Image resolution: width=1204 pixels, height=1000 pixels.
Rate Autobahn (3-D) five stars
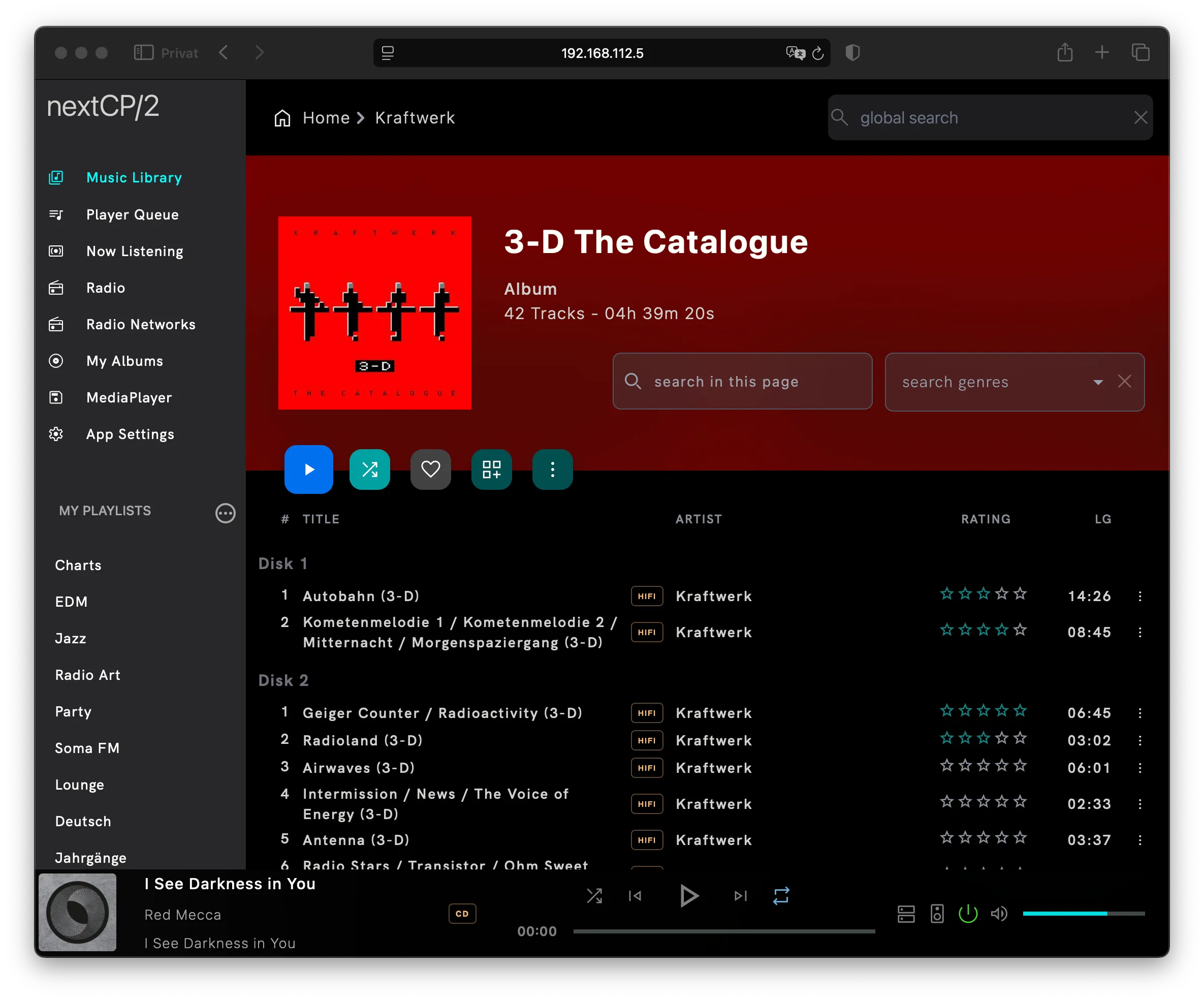pyautogui.click(x=1020, y=594)
